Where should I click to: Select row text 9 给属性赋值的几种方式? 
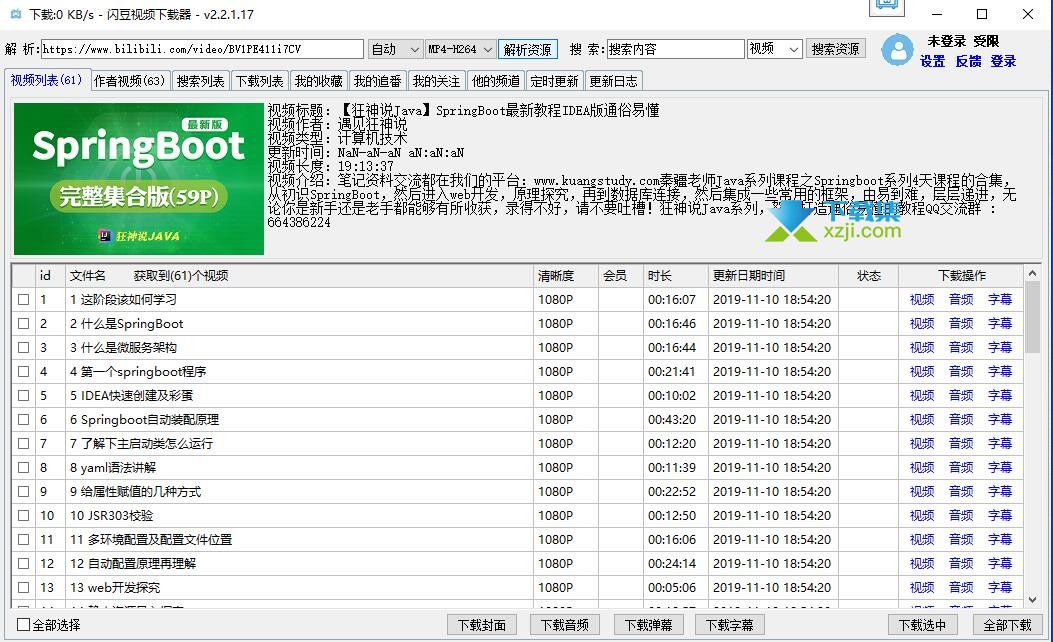pyautogui.click(x=136, y=492)
